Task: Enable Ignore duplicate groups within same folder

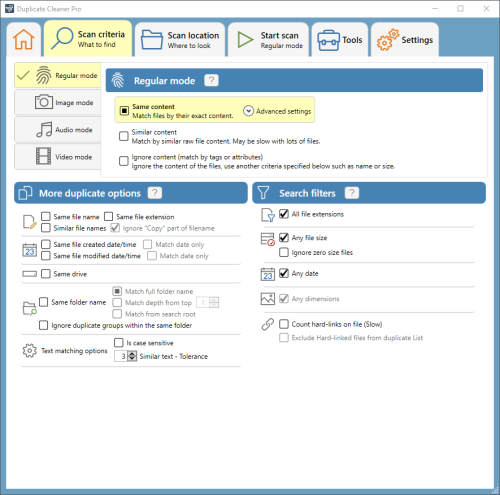Action: pos(44,325)
